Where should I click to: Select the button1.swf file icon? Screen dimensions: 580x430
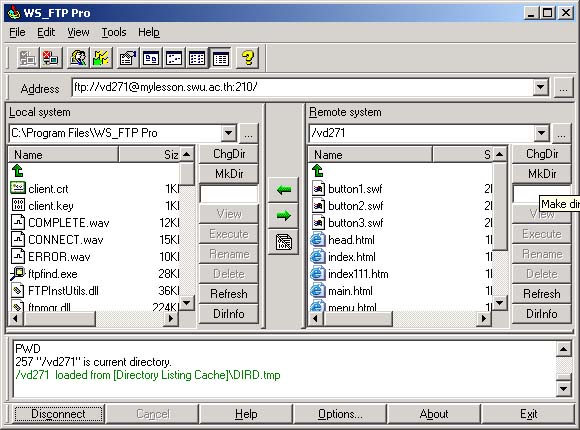click(x=318, y=189)
